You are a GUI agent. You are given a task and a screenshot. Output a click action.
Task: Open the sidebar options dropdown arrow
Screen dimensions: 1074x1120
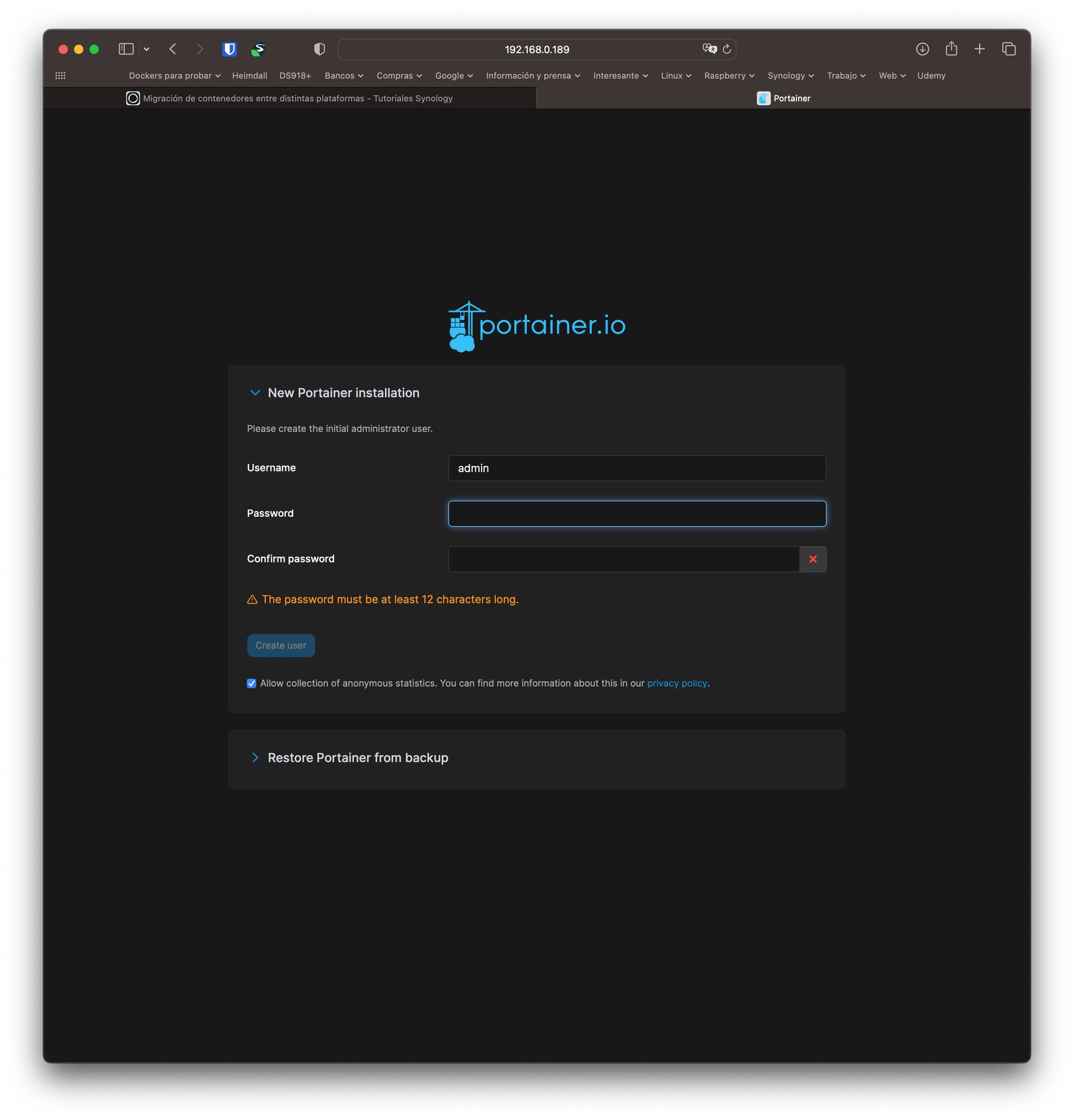(147, 49)
